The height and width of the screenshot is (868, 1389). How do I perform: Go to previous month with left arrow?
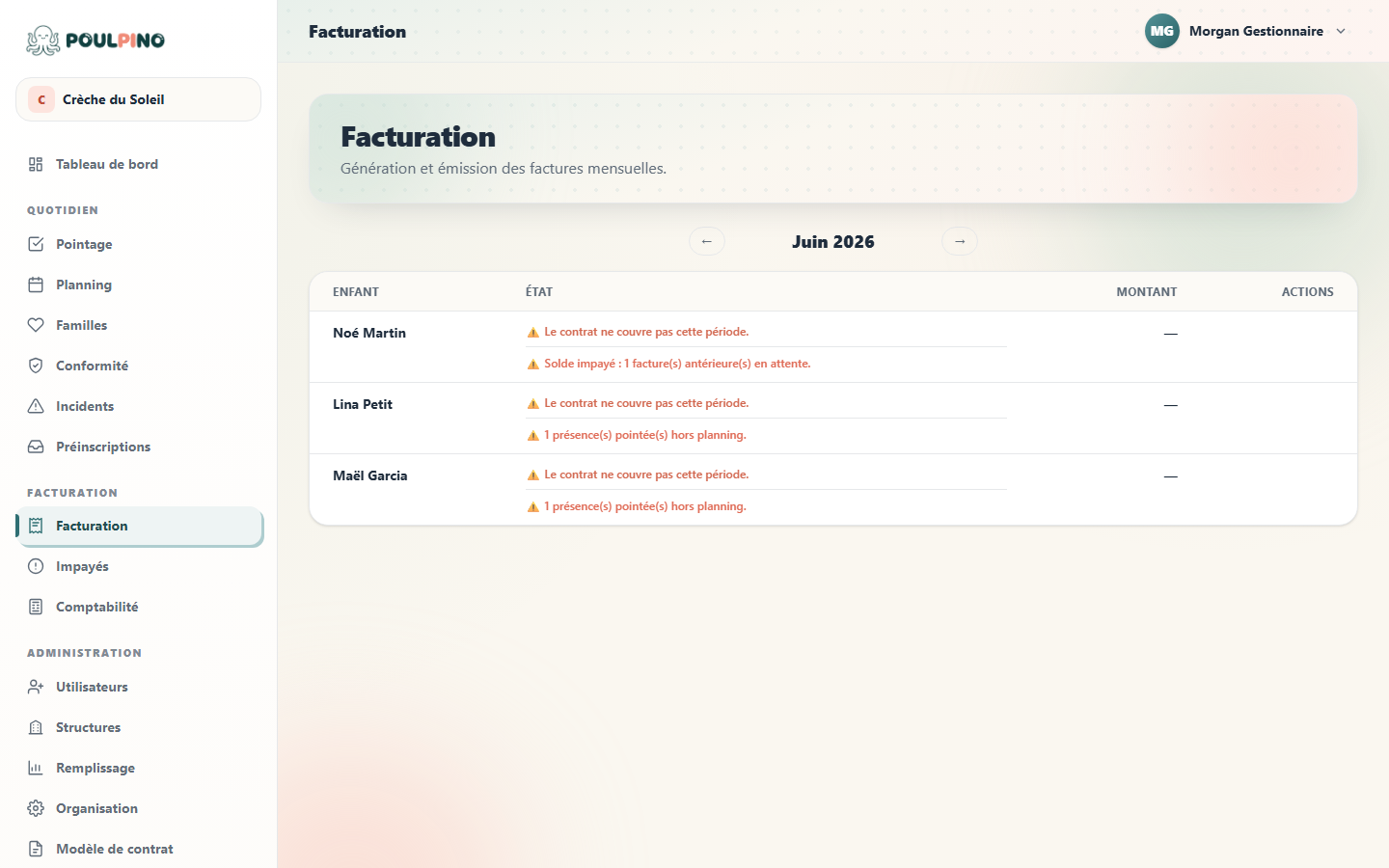707,241
